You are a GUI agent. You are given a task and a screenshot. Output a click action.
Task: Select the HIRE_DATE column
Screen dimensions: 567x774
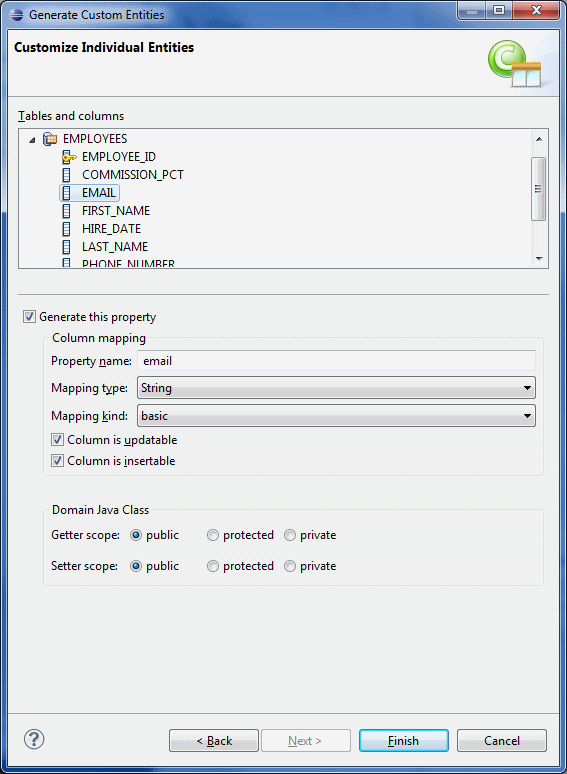[x=111, y=229]
